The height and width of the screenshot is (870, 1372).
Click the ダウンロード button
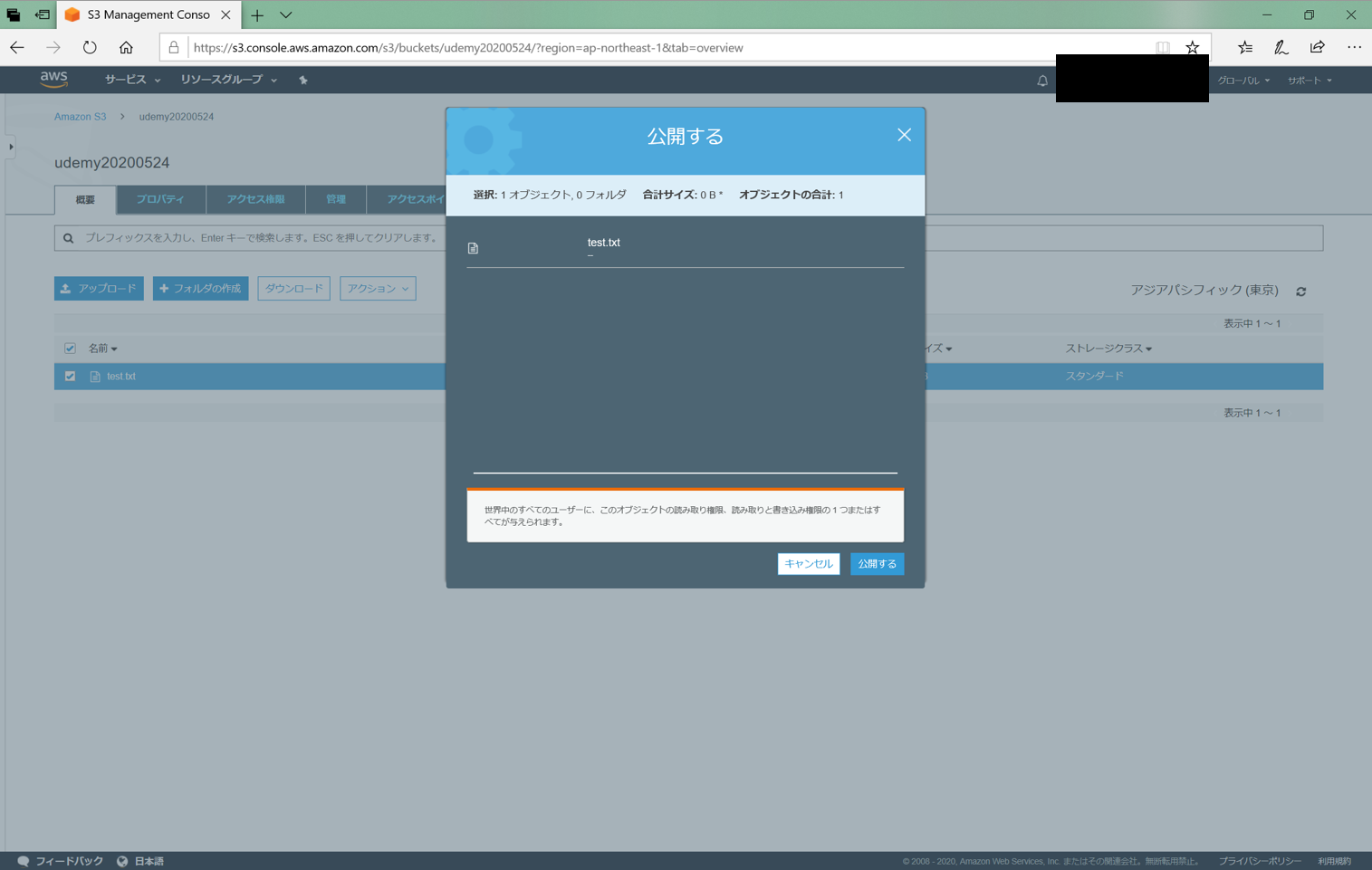[293, 289]
